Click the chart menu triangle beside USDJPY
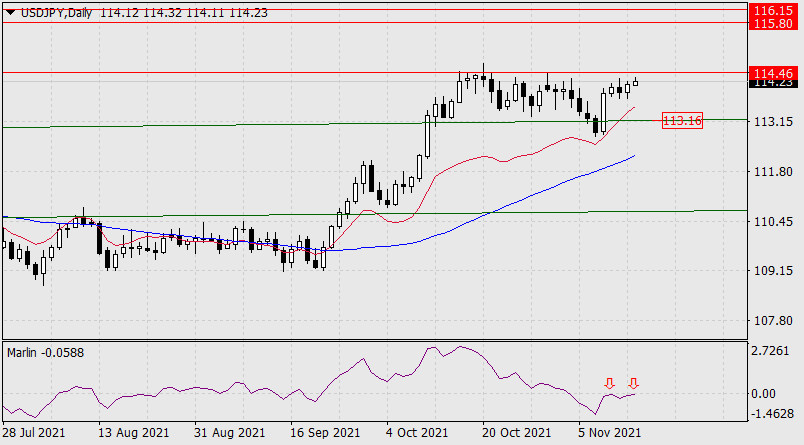 tap(10, 13)
